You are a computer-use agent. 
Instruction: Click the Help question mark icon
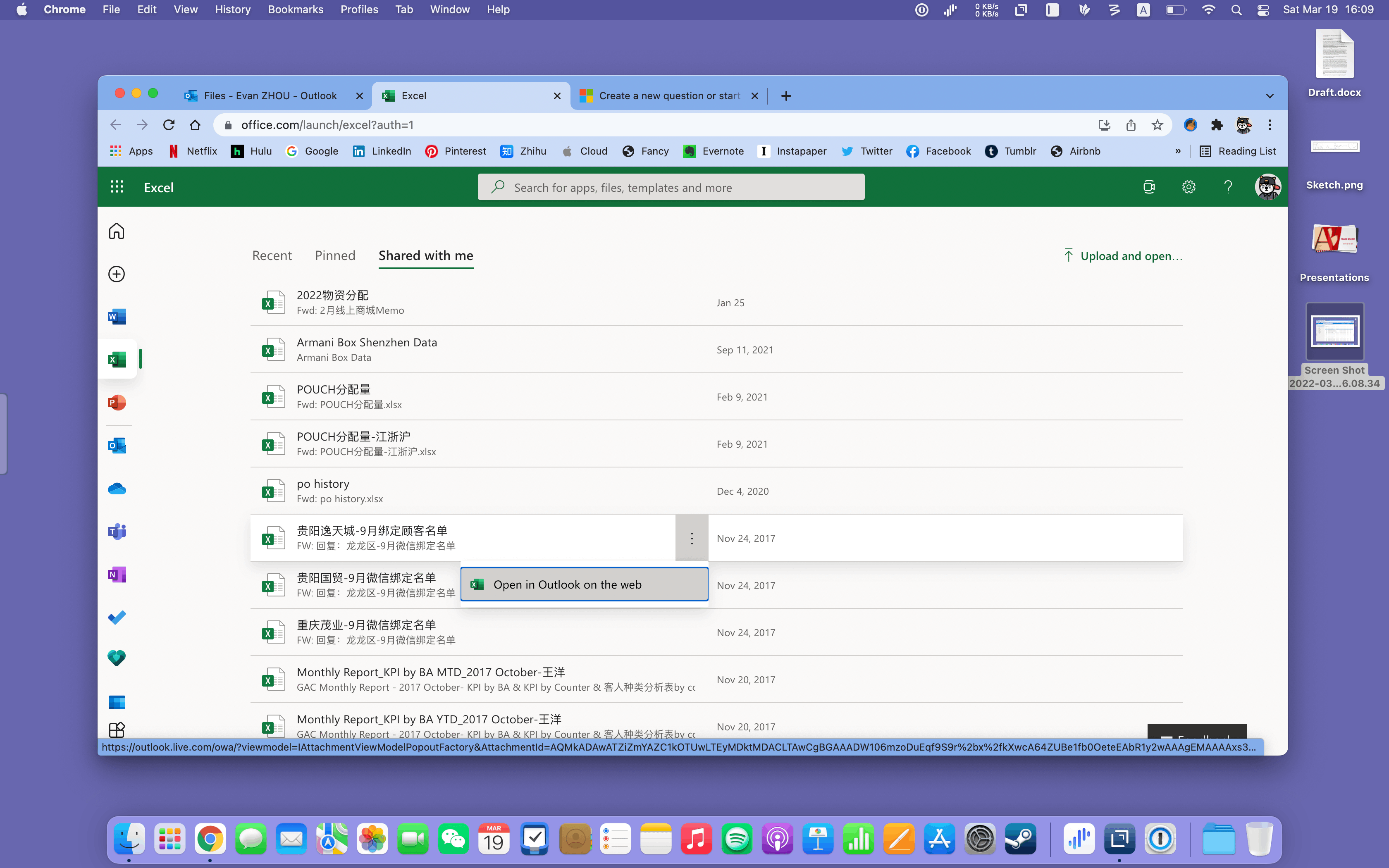pyautogui.click(x=1228, y=187)
